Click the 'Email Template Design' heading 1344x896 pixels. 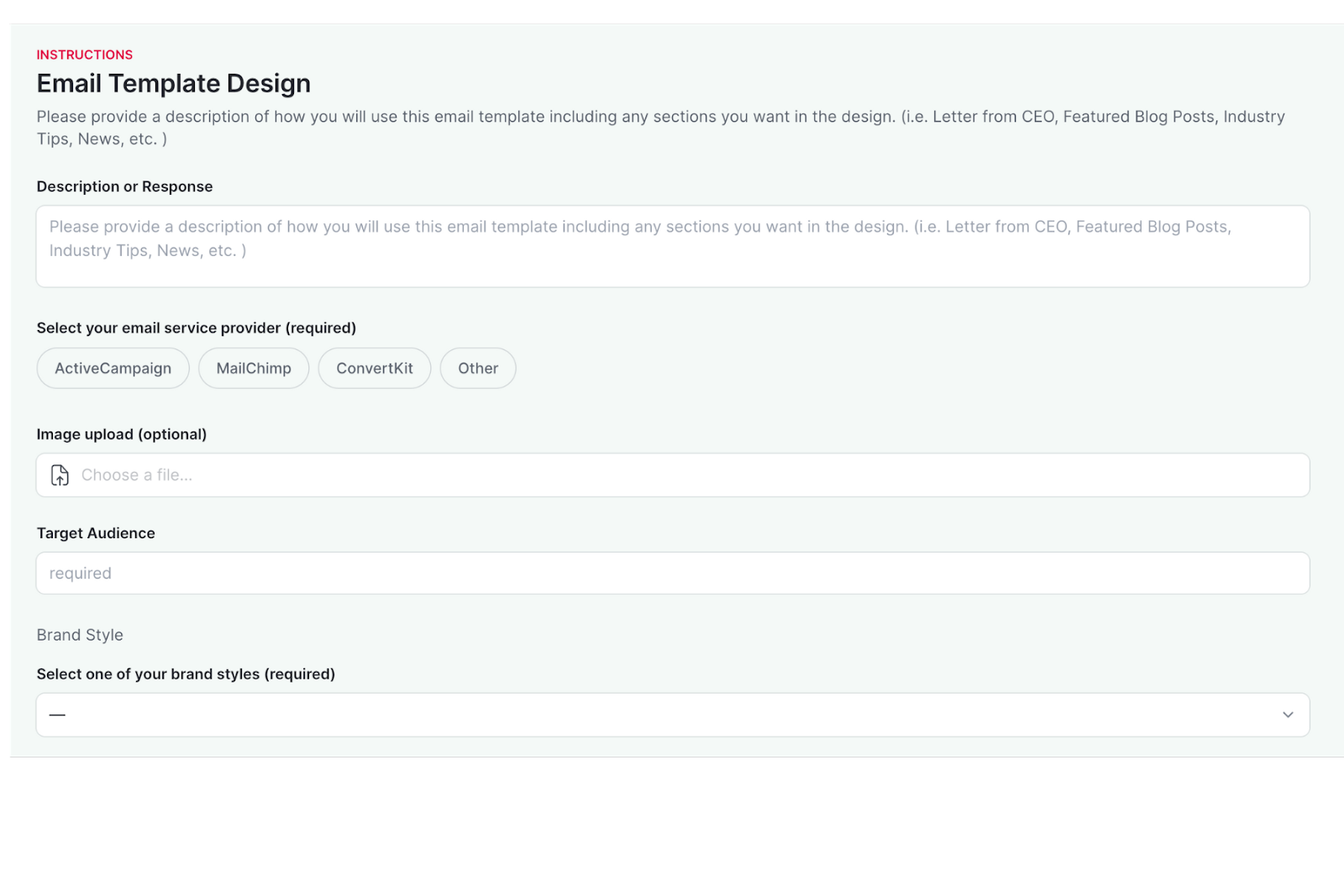[x=173, y=83]
